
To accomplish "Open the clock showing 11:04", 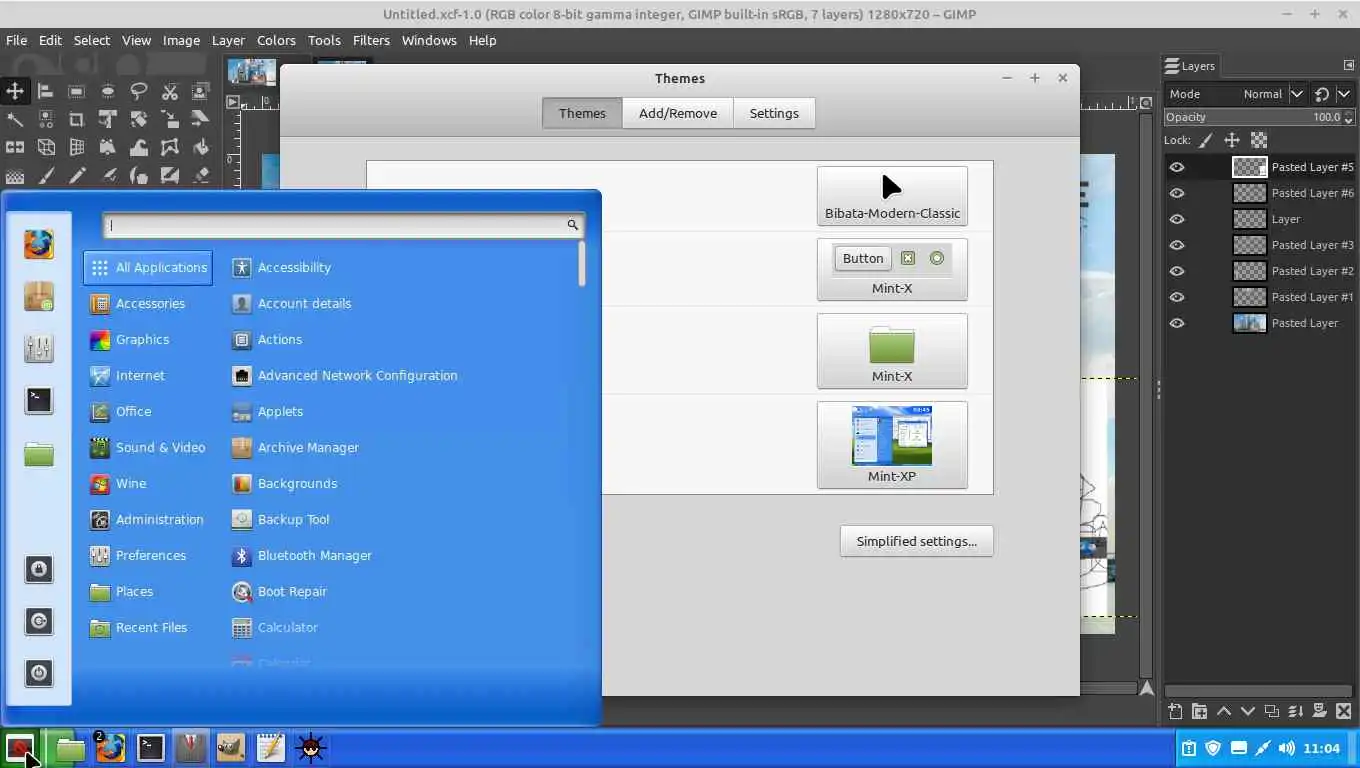I will pos(1322,748).
